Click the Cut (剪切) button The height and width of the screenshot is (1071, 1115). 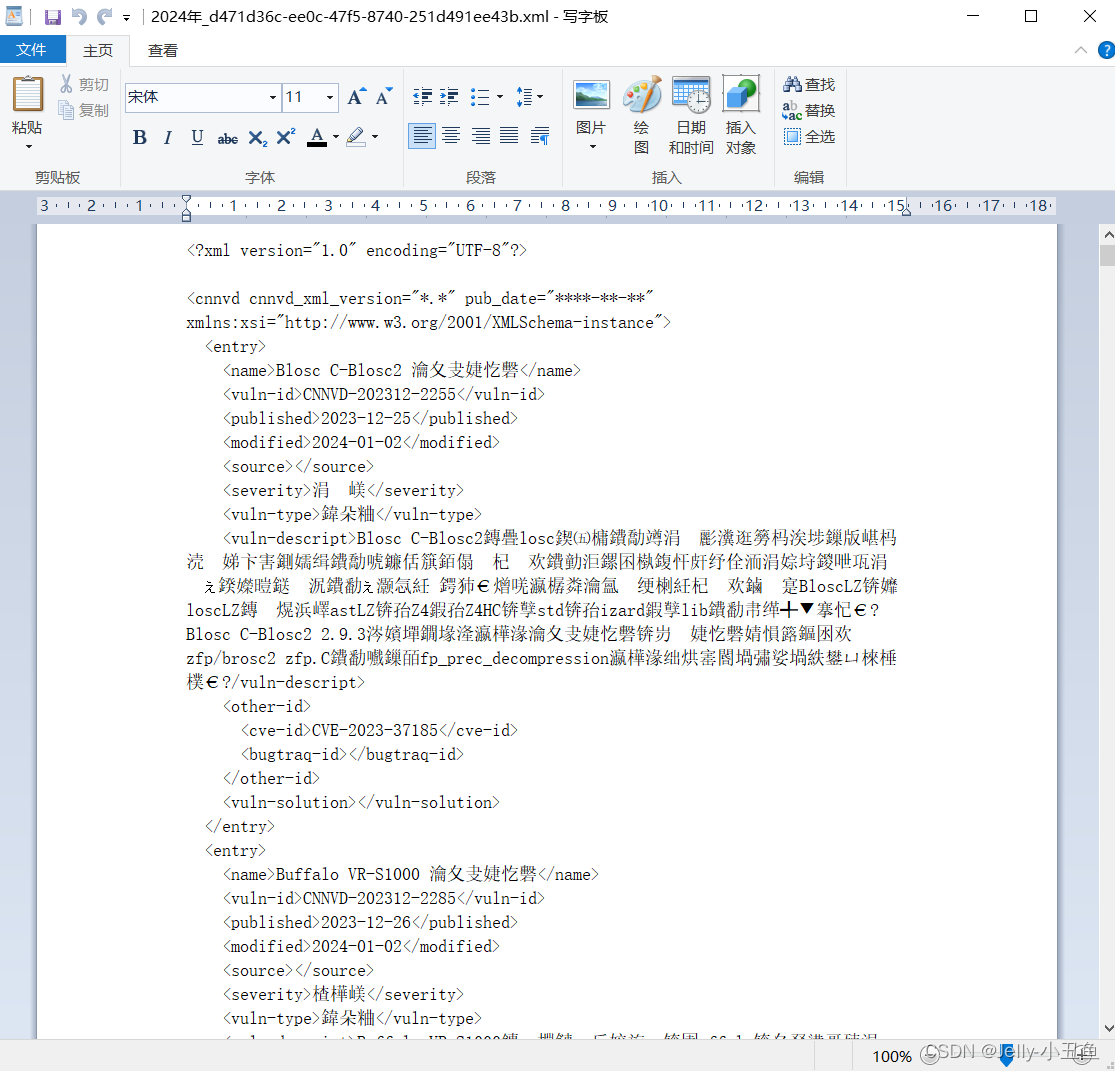(84, 84)
